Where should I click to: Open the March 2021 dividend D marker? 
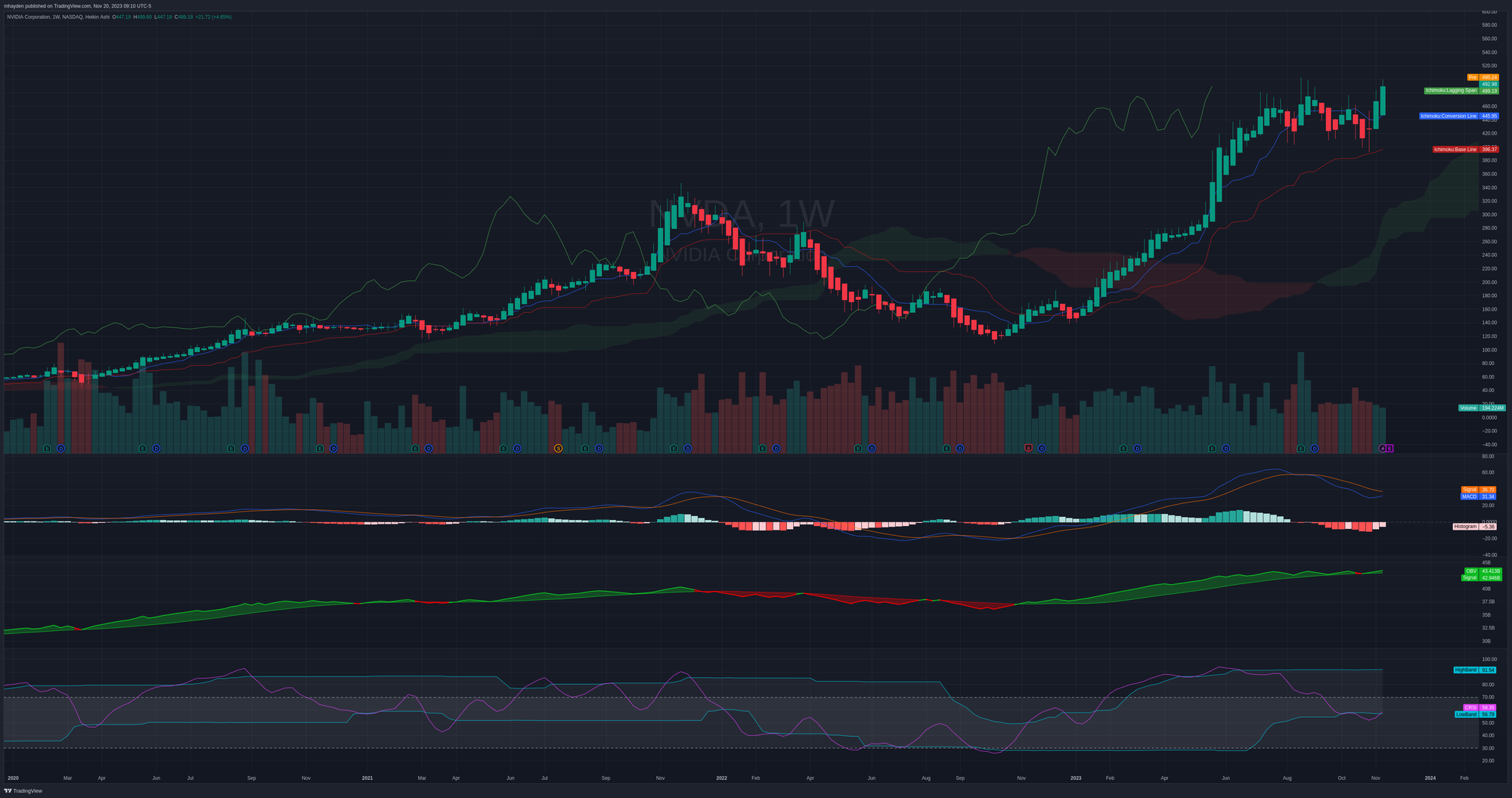(429, 448)
